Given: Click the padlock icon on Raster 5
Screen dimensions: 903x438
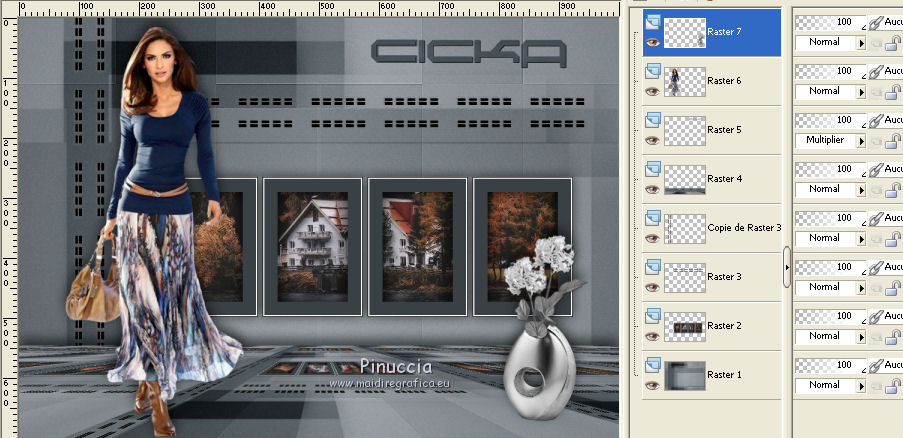Looking at the screenshot, I should [893, 140].
